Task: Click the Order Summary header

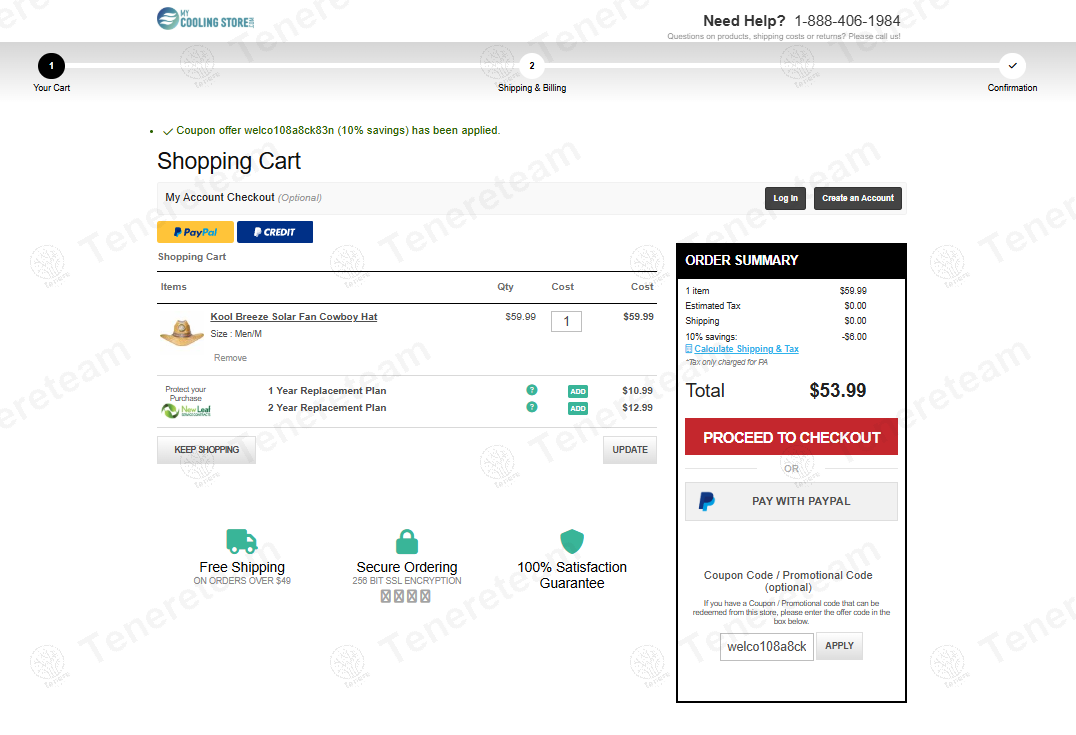Action: click(x=791, y=261)
